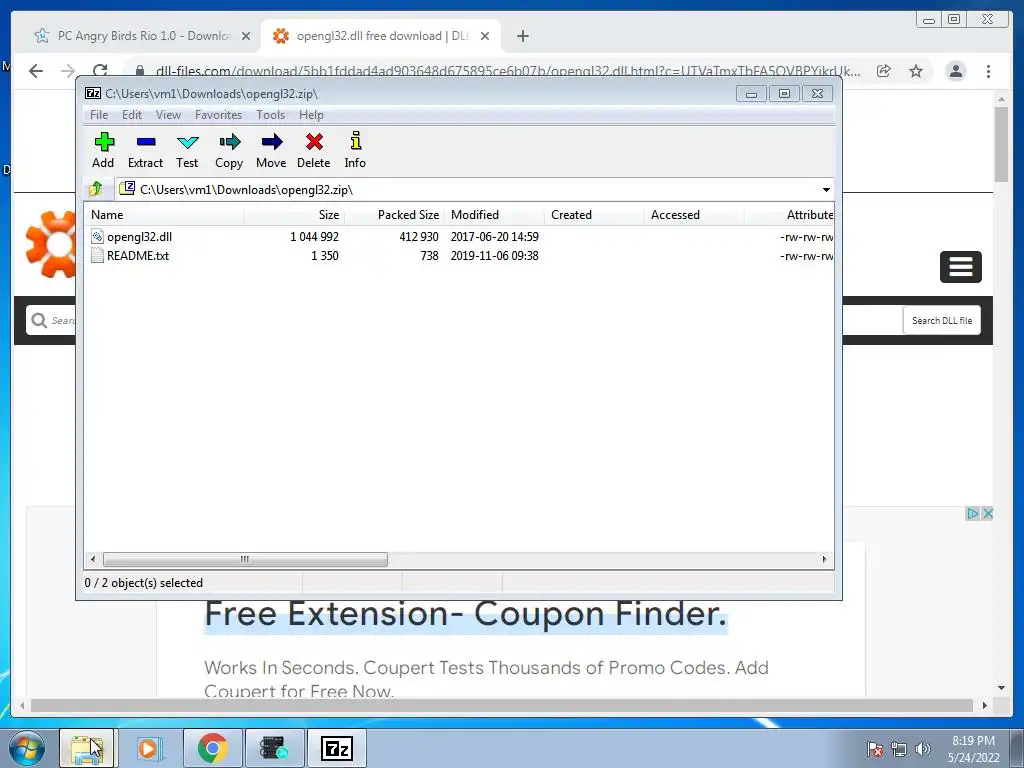Screen dimensions: 1024x768
Task: Reload the Chrome page
Action: coord(100,71)
